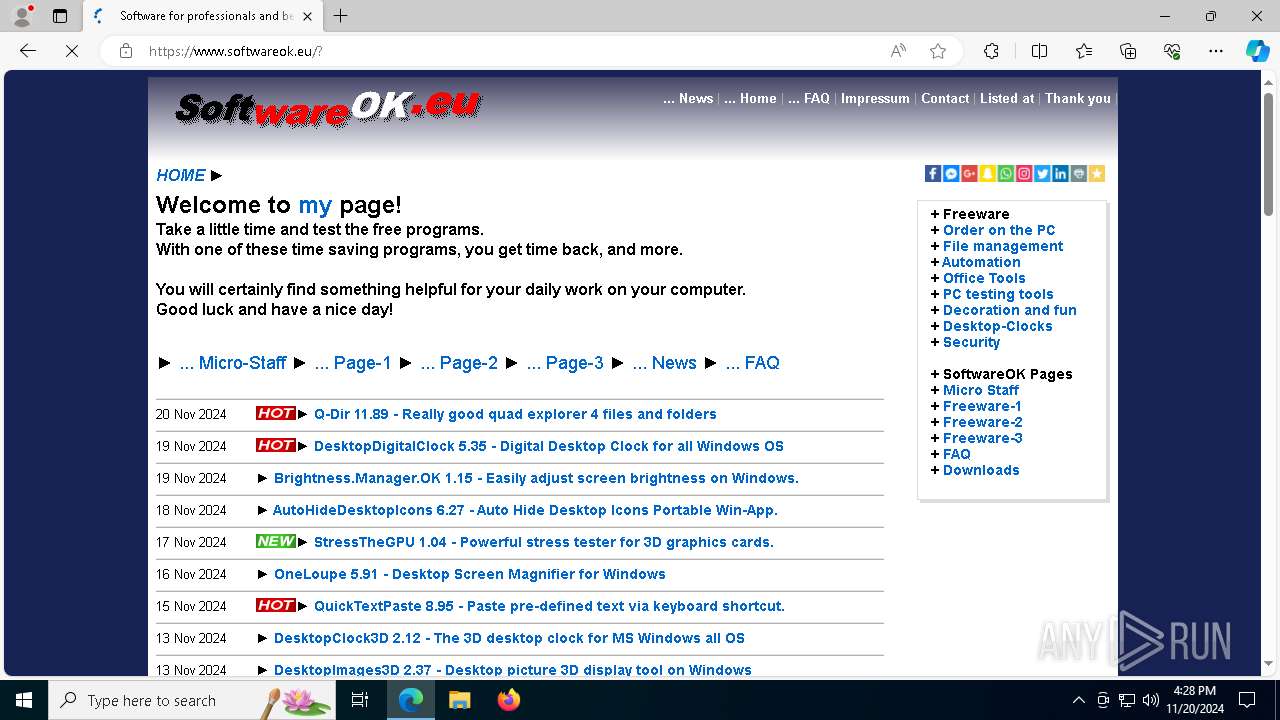Viewport: 1280px width, 720px height.
Task: Open Collections panel
Action: (1128, 51)
